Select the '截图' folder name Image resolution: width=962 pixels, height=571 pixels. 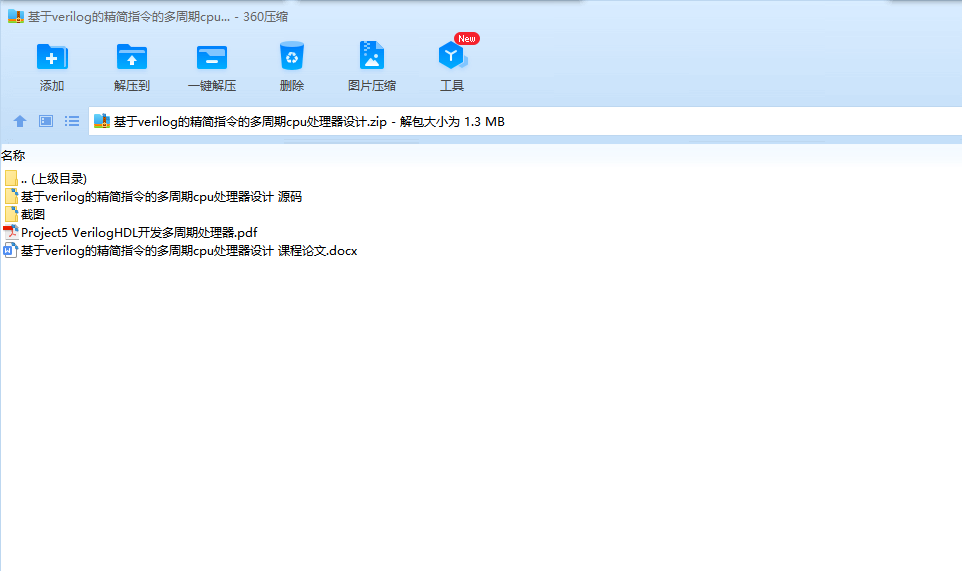point(33,214)
